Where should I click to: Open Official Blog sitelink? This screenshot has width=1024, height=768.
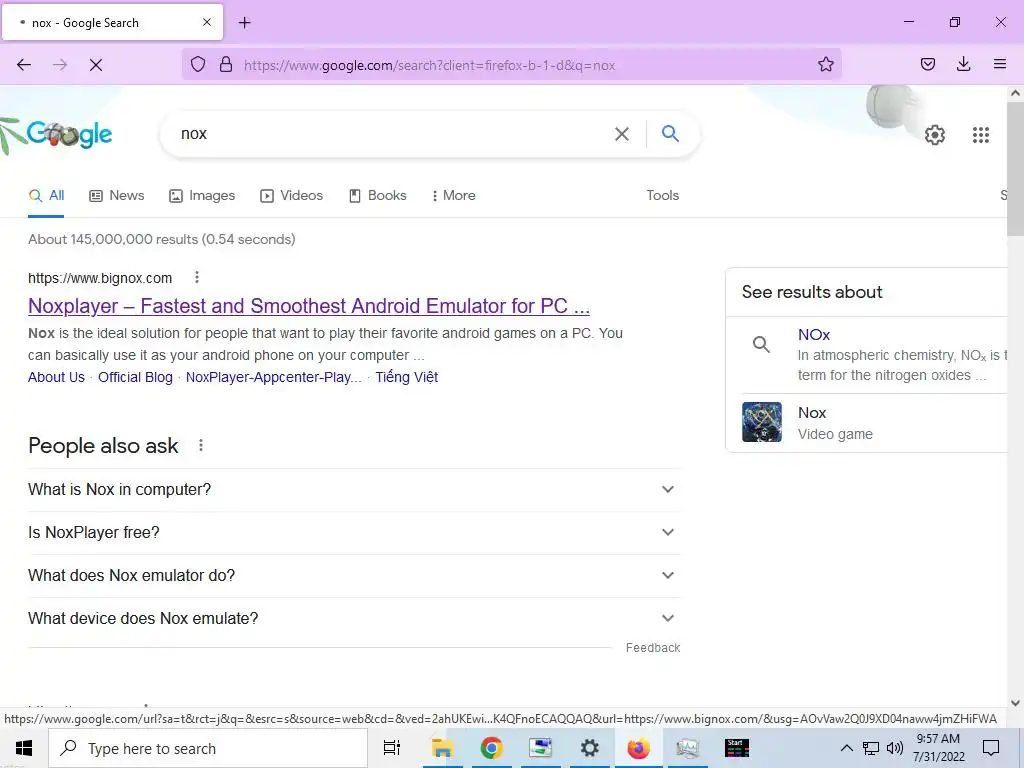(x=135, y=377)
